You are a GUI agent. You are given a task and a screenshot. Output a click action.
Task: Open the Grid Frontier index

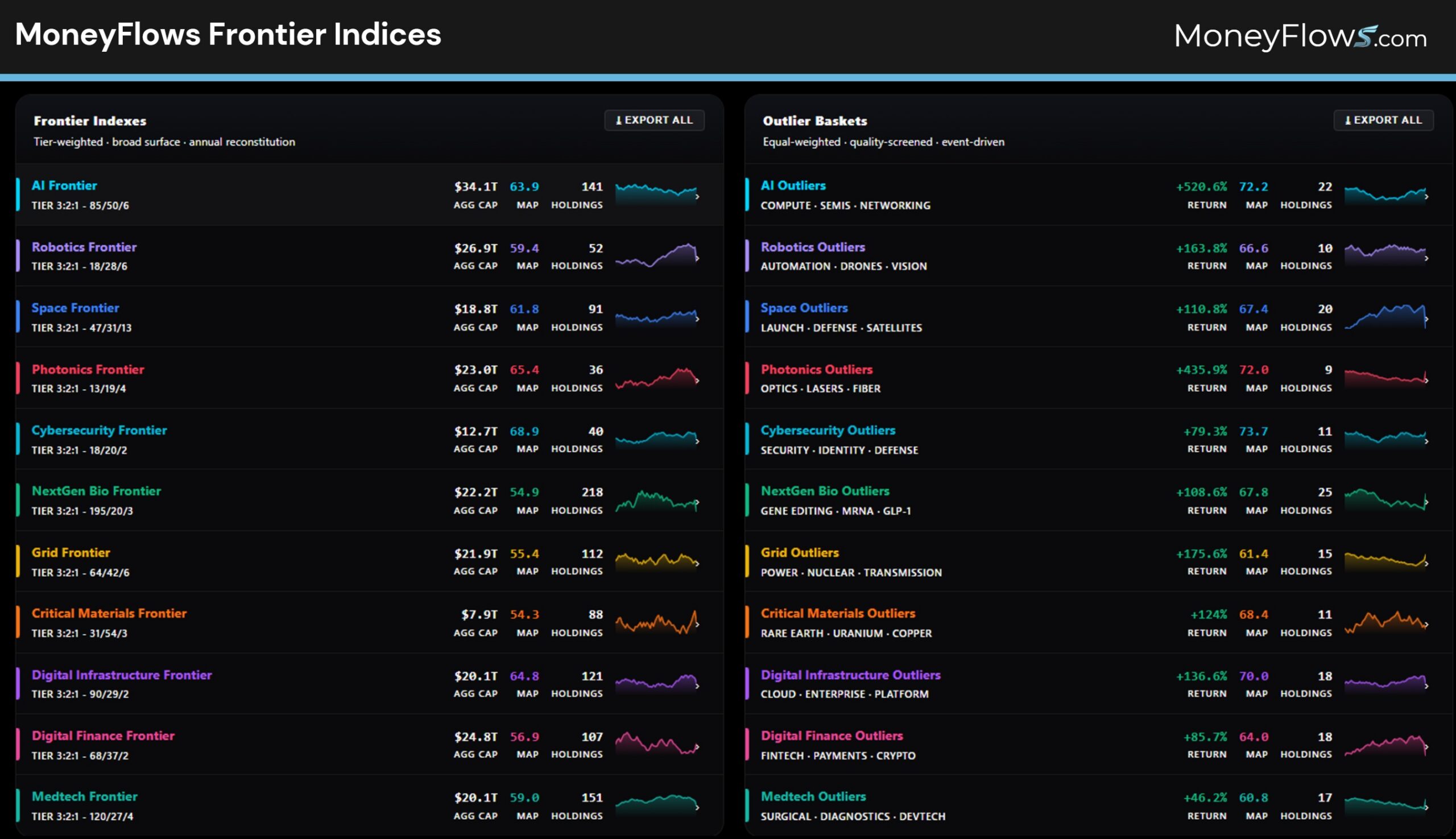tap(369, 562)
